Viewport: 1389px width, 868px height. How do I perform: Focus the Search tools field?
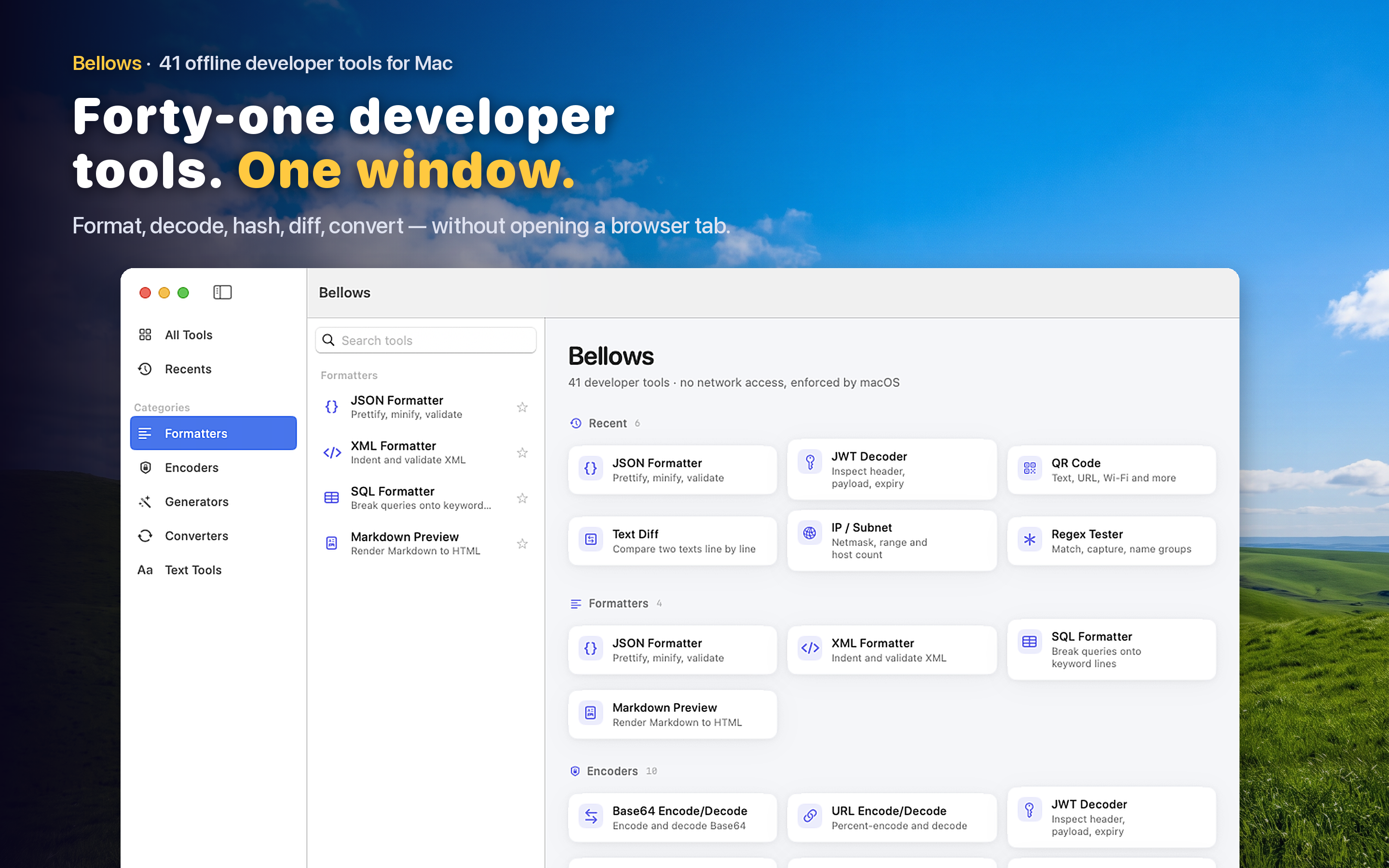[426, 340]
